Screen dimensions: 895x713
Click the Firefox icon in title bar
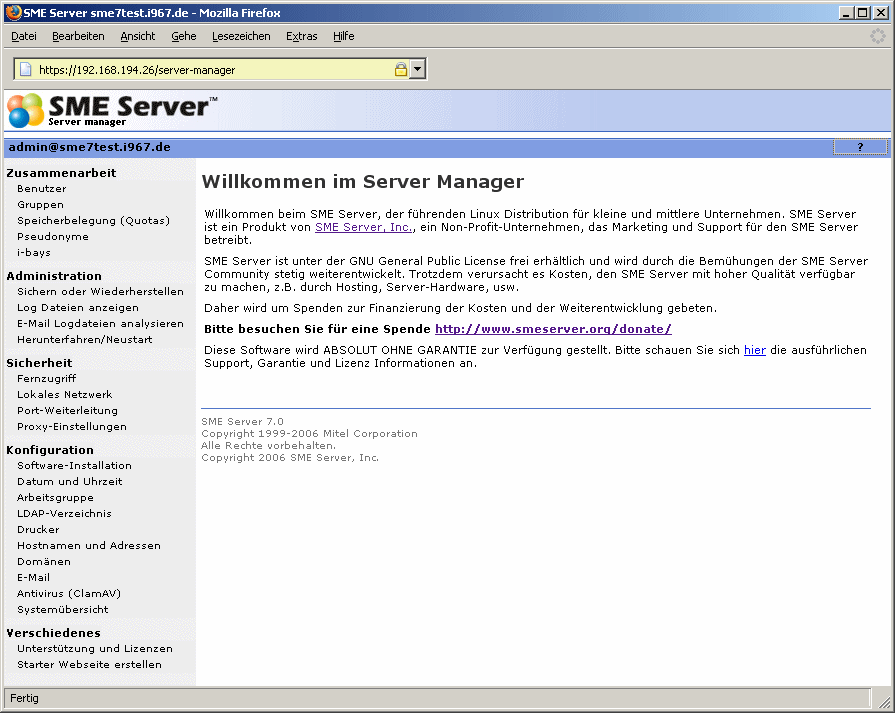coord(13,13)
